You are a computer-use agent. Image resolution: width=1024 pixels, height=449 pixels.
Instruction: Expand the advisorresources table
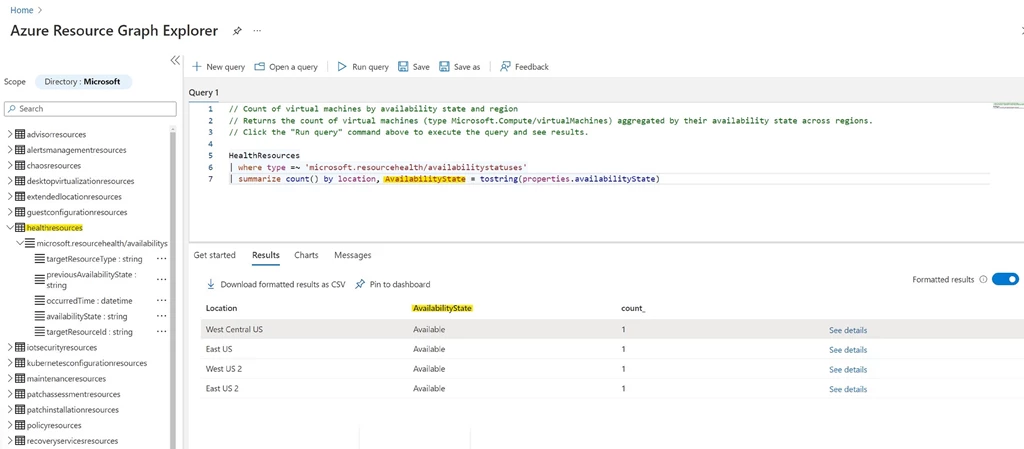(x=10, y=134)
